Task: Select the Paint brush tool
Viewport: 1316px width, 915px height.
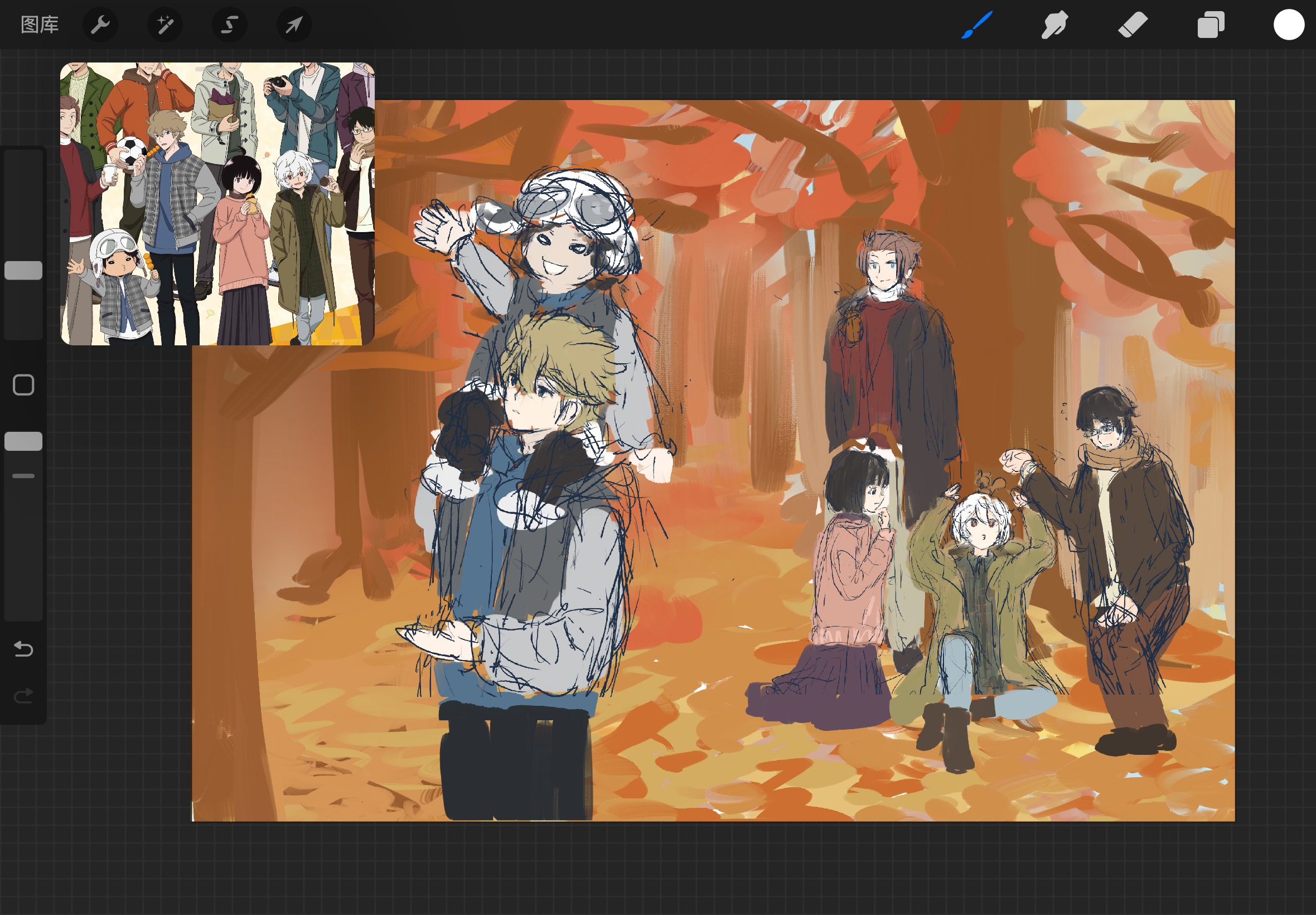Action: point(977,25)
